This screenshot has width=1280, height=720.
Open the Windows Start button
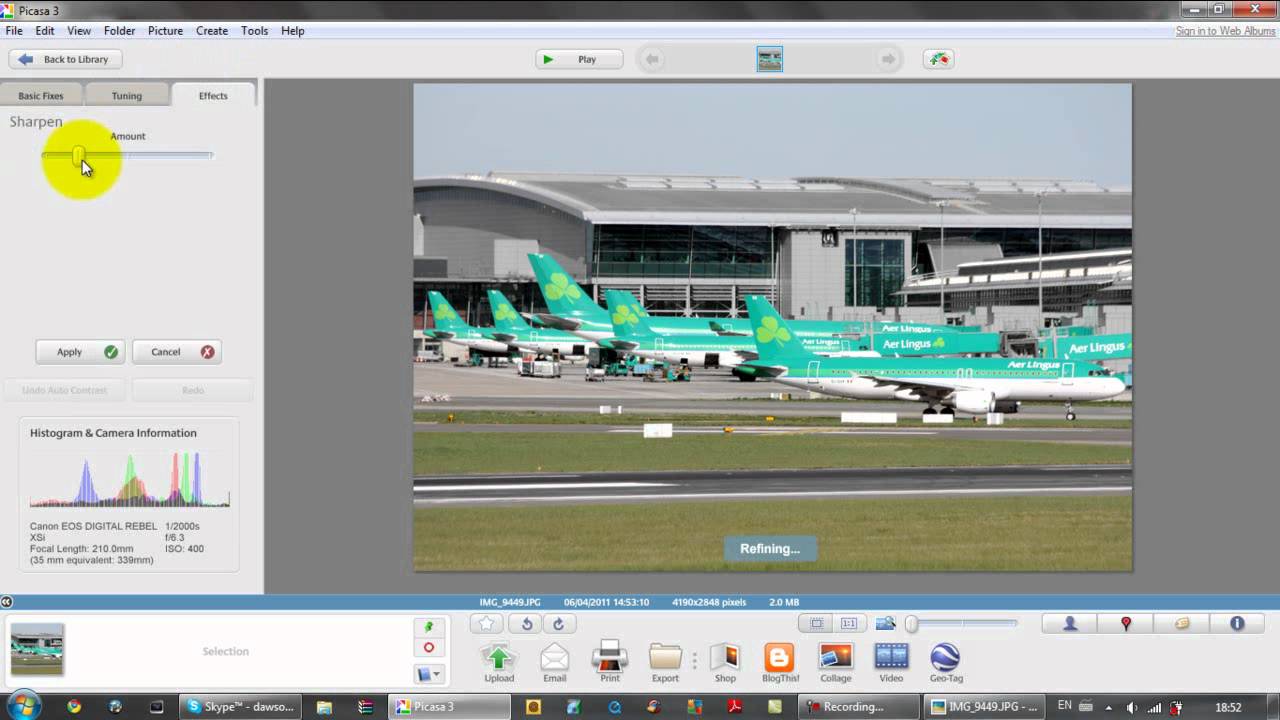coord(22,706)
